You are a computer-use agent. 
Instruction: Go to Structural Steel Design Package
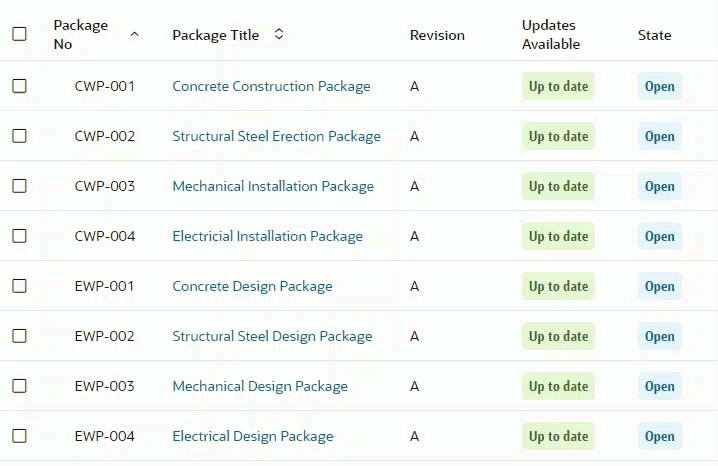pos(272,336)
